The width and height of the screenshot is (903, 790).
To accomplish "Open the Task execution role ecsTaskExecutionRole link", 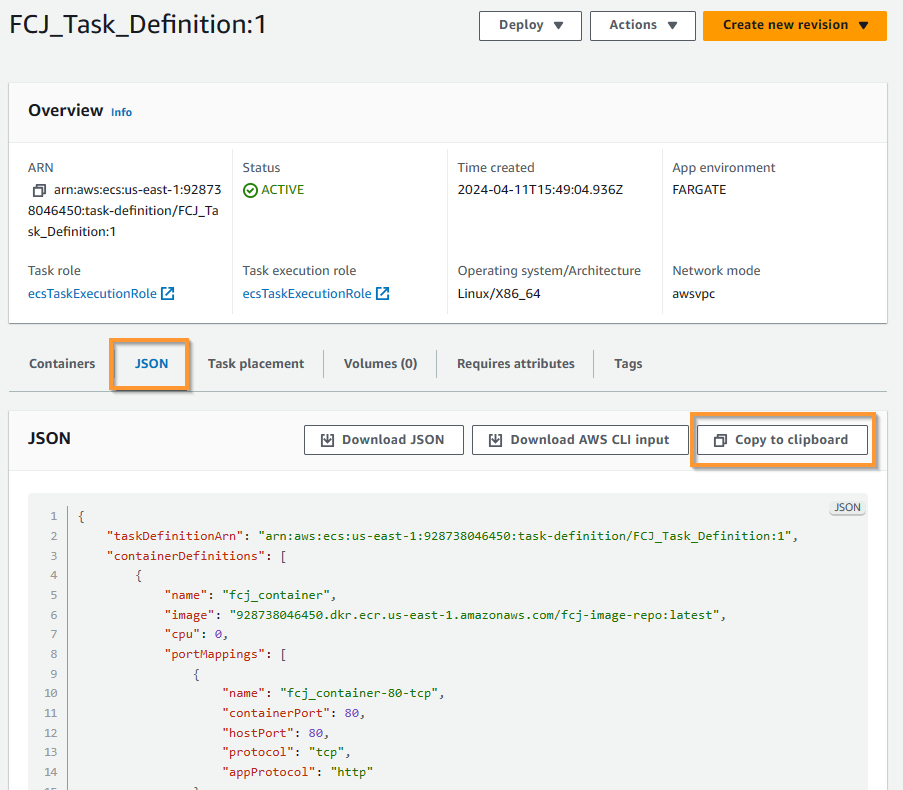I will pyautogui.click(x=307, y=294).
